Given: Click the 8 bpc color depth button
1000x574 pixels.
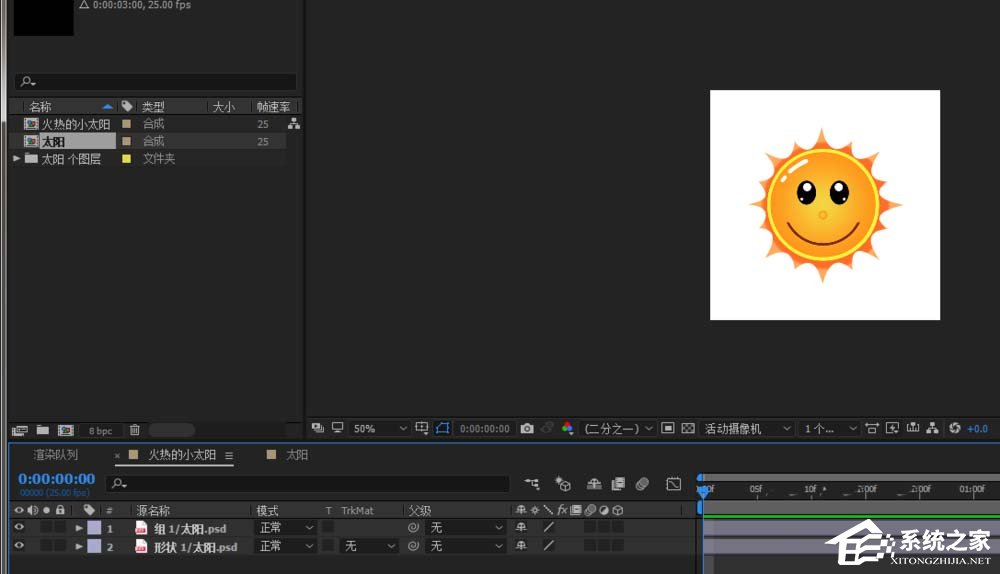Looking at the screenshot, I should [x=101, y=430].
